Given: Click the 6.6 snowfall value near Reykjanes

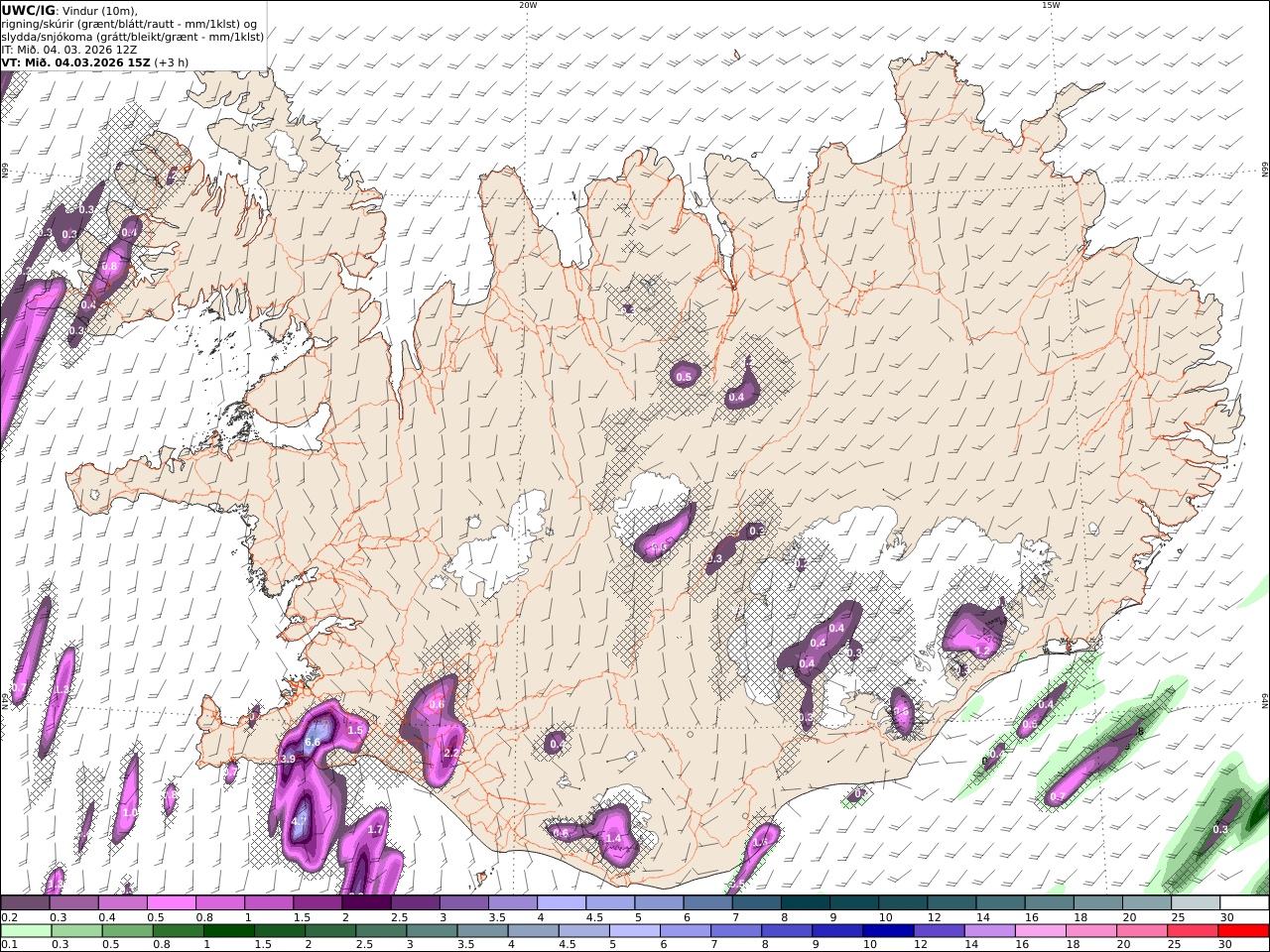Looking at the screenshot, I should (312, 742).
